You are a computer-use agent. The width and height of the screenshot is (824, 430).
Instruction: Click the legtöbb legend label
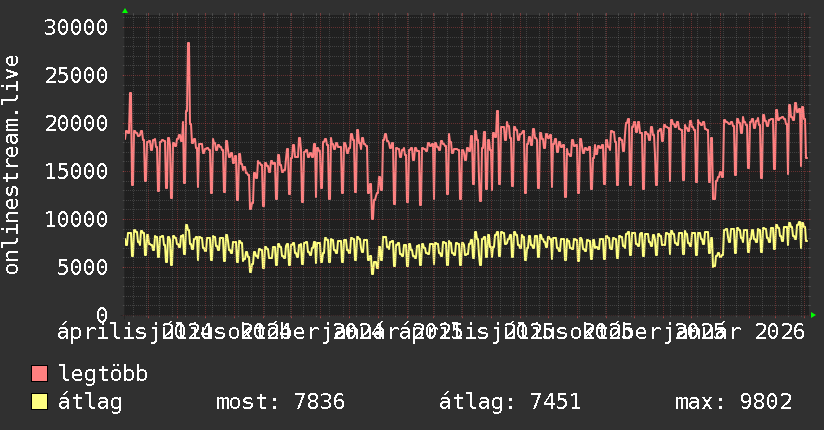(103, 373)
